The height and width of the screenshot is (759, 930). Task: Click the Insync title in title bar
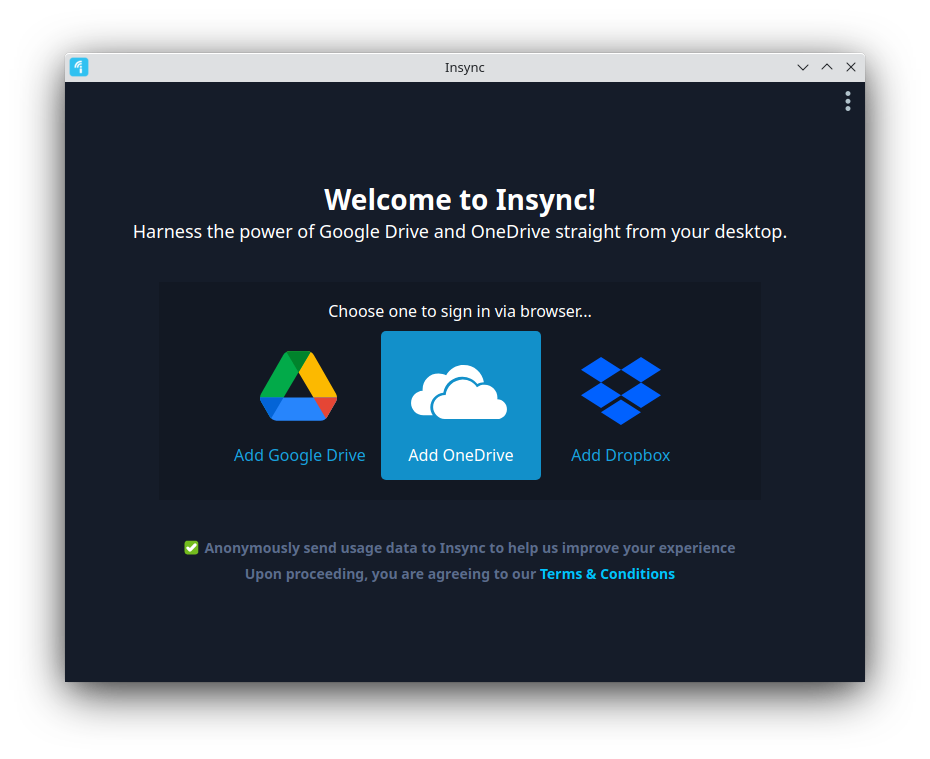464,68
